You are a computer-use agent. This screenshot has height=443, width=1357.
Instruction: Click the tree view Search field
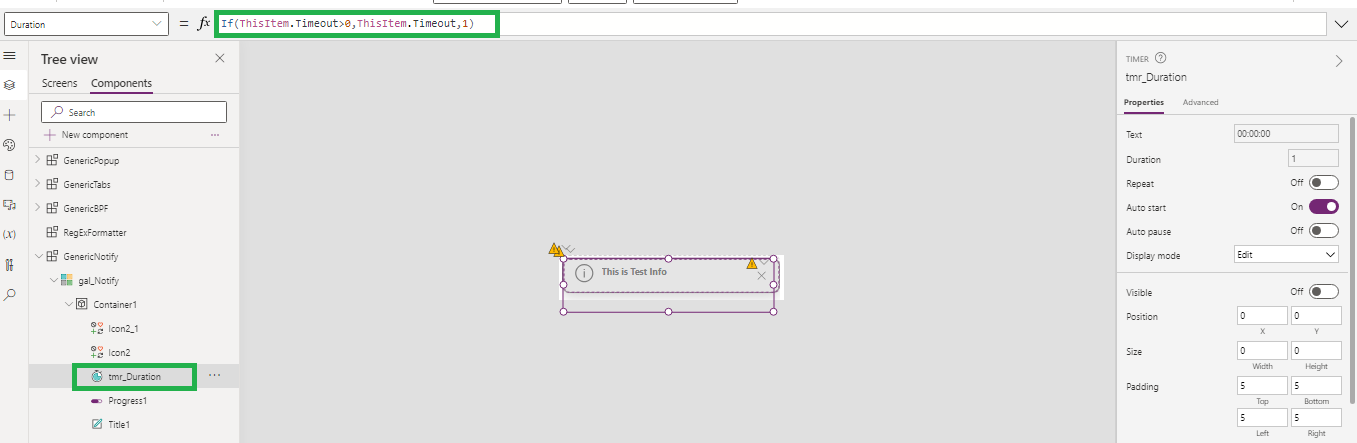(x=134, y=112)
